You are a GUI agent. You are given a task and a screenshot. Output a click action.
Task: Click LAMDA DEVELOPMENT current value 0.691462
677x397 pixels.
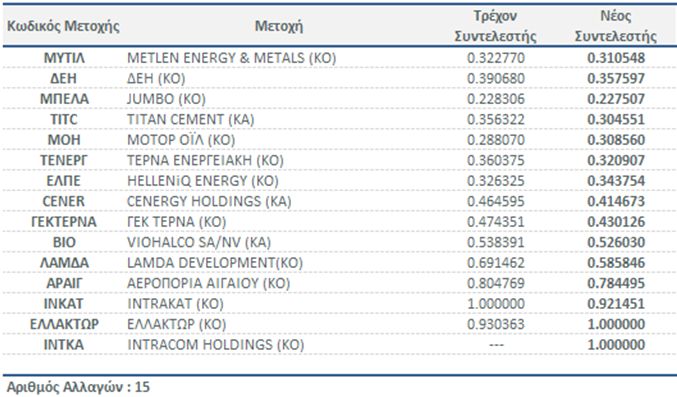496,263
